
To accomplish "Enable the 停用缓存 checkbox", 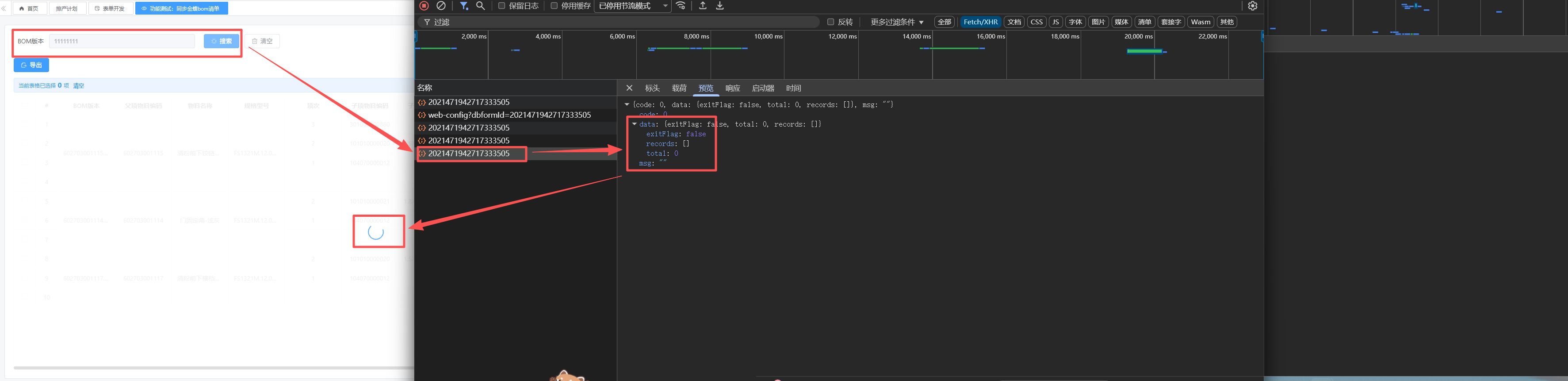I will point(554,5).
